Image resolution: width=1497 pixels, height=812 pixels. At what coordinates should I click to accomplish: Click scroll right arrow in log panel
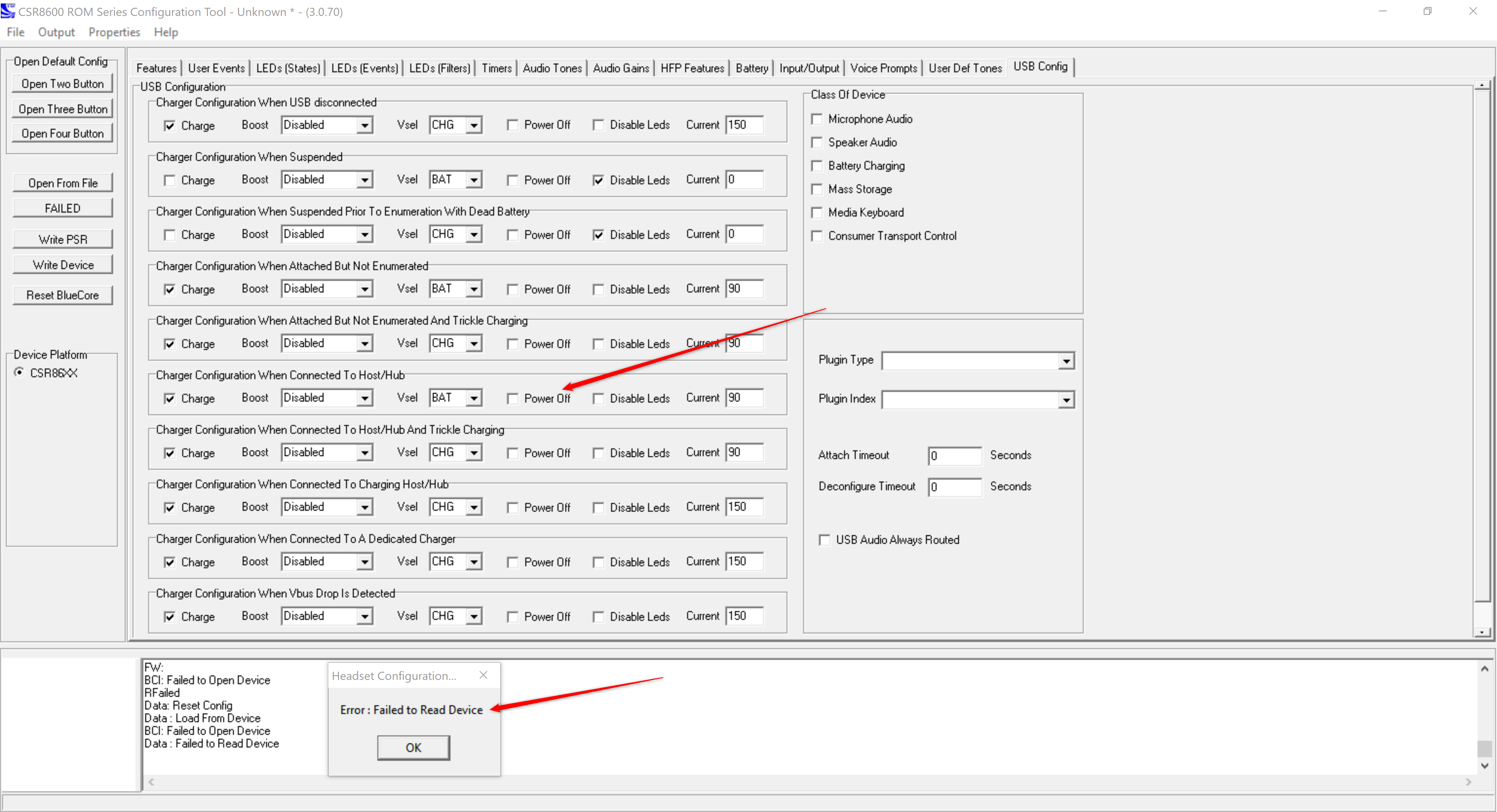click(1468, 782)
